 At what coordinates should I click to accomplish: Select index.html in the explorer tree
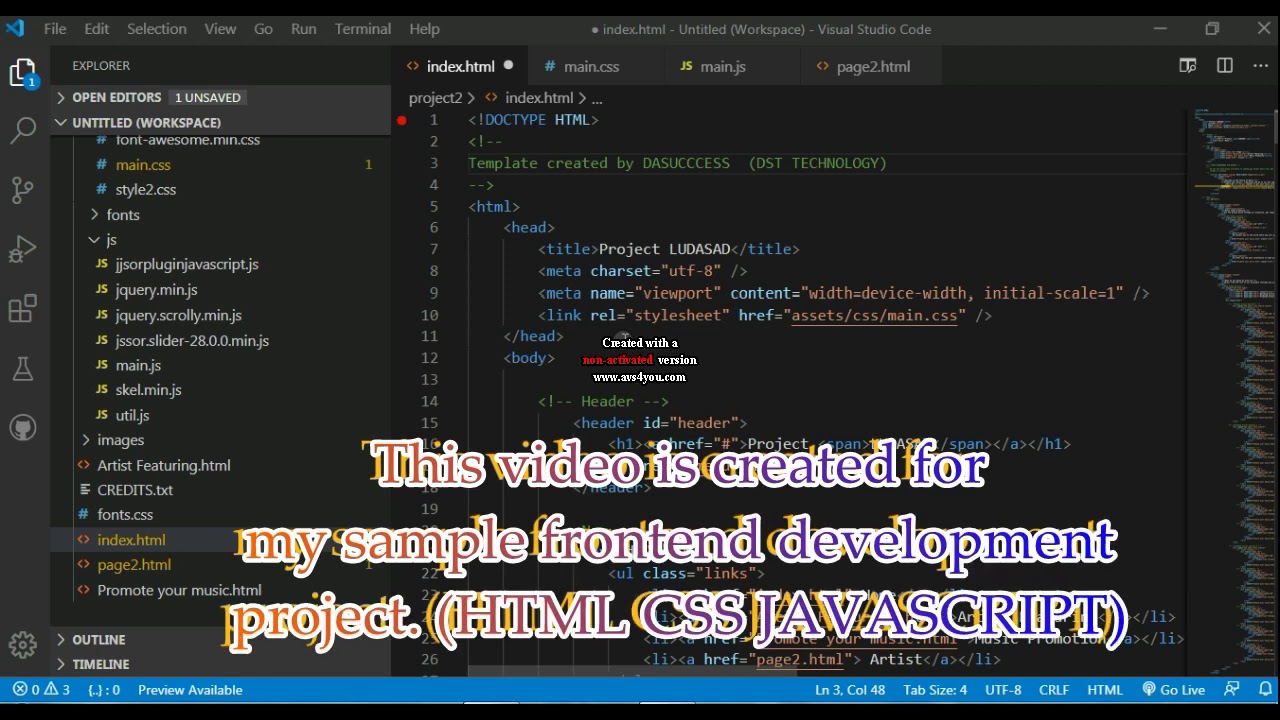point(131,540)
